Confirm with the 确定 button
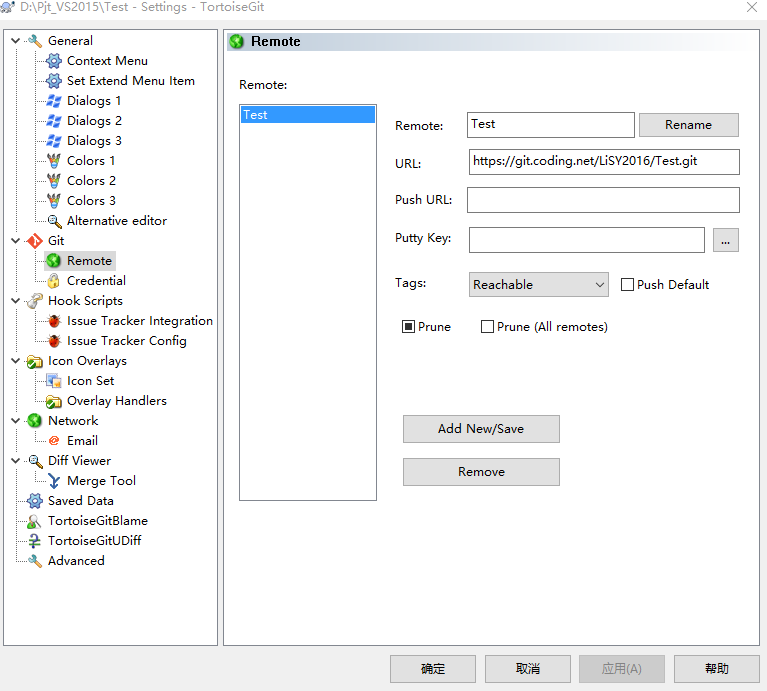 433,669
